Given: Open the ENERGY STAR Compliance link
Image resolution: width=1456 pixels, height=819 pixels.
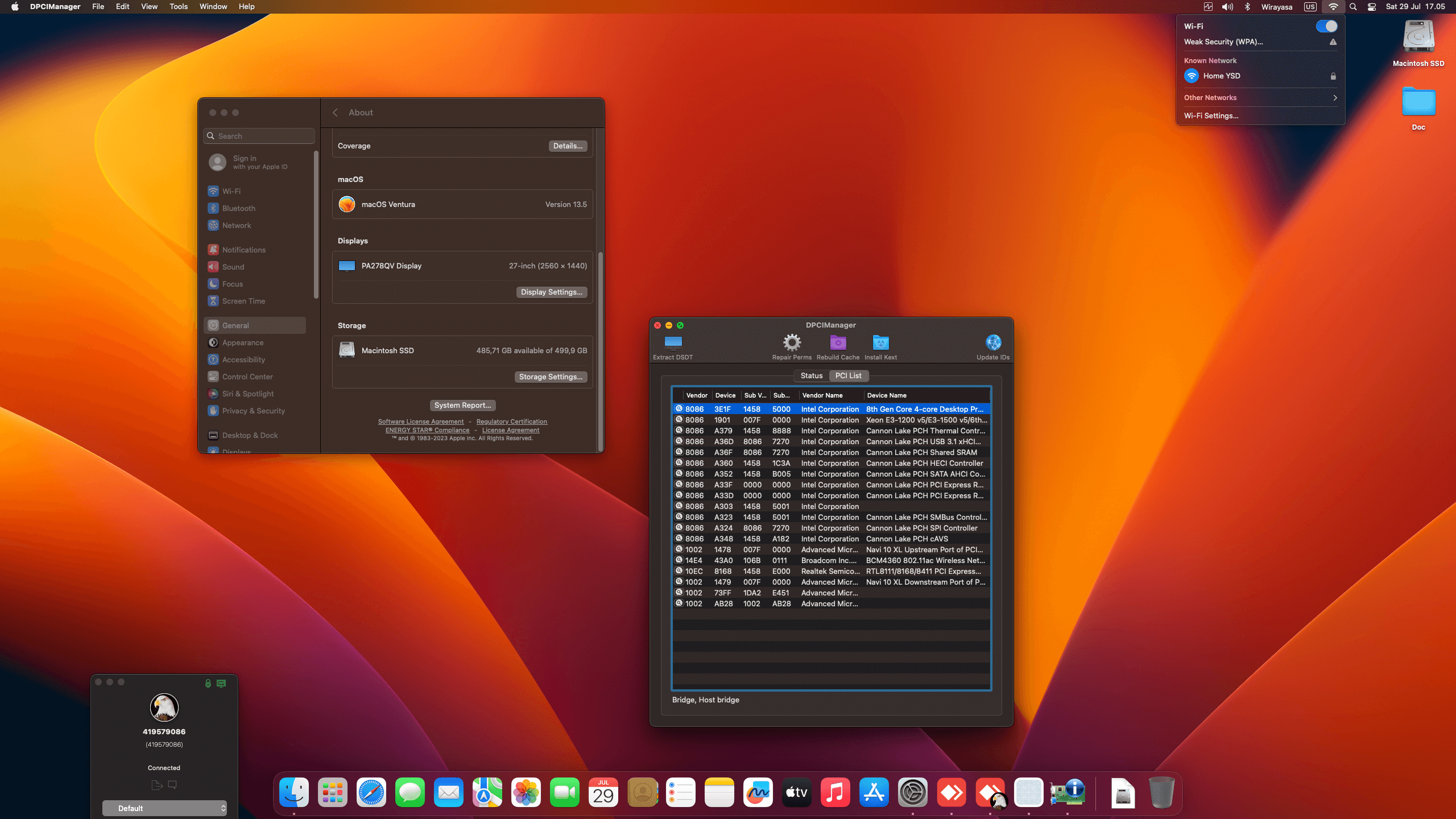Looking at the screenshot, I should point(427,430).
